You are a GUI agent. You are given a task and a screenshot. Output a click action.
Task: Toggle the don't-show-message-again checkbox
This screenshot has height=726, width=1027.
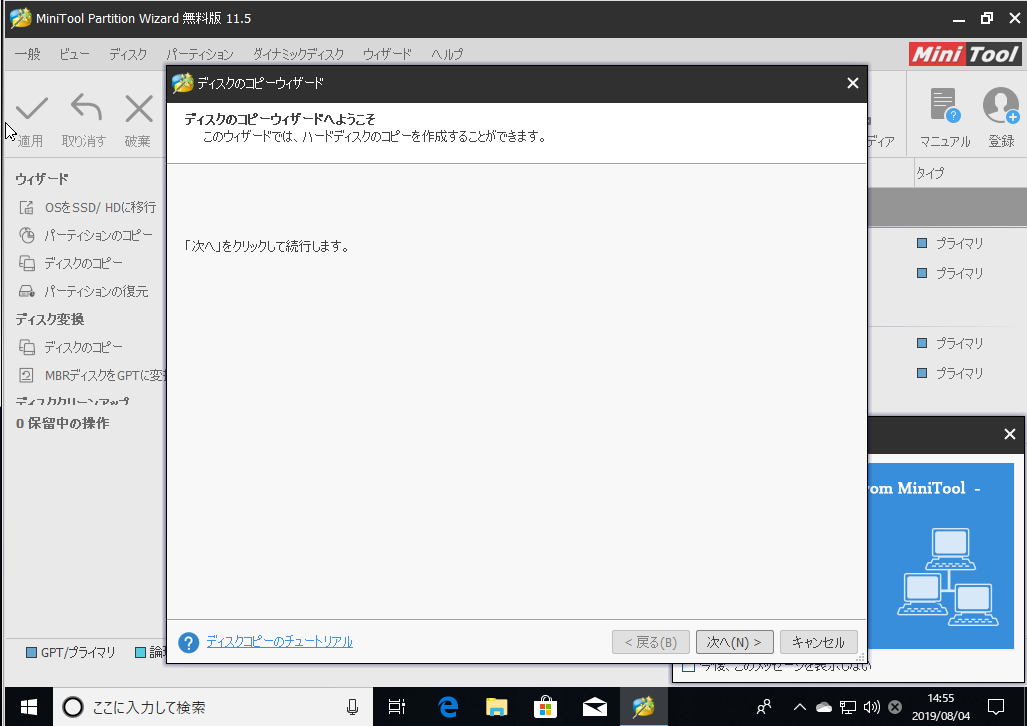(x=688, y=667)
